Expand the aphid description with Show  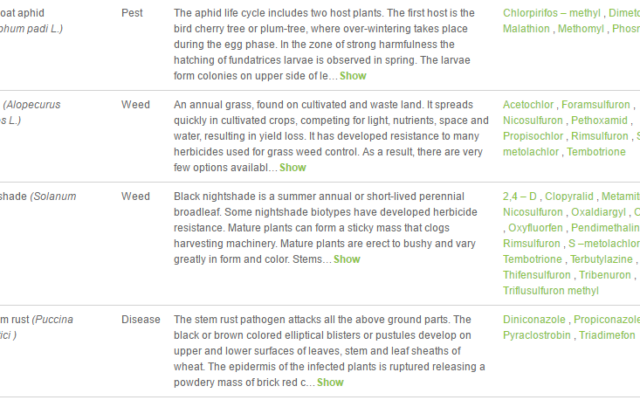point(353,76)
